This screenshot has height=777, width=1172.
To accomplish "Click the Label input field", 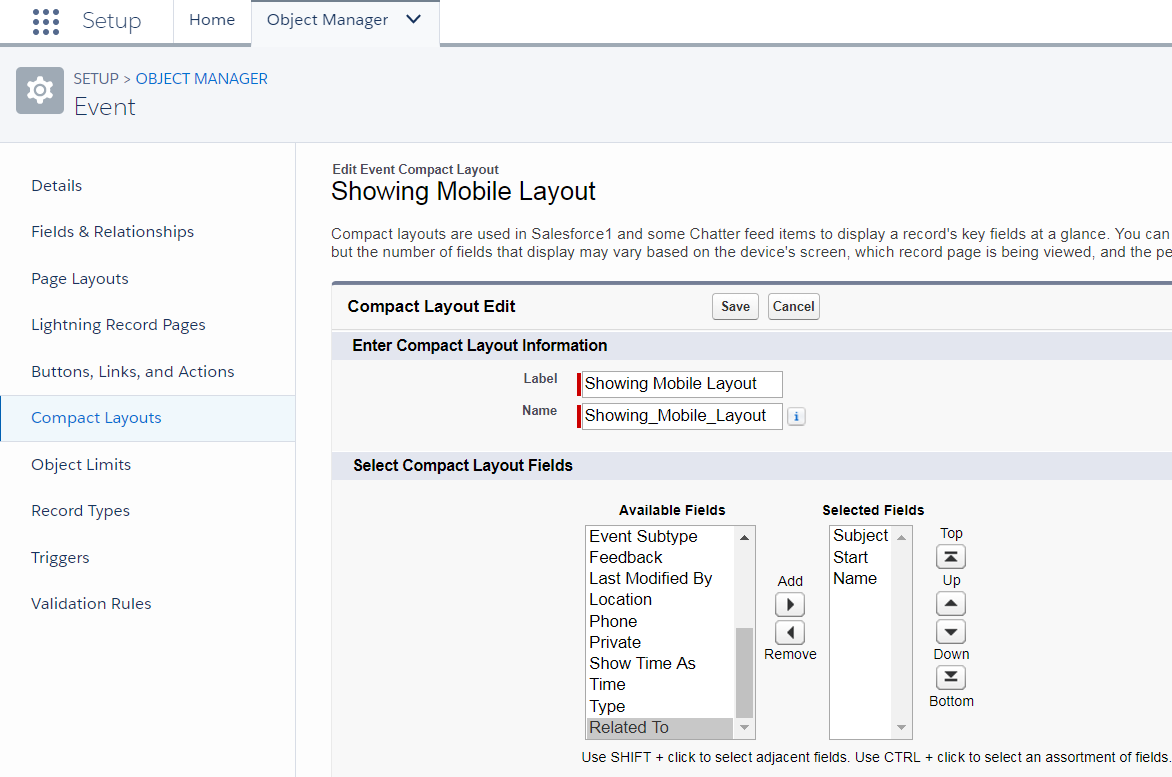I will 681,384.
